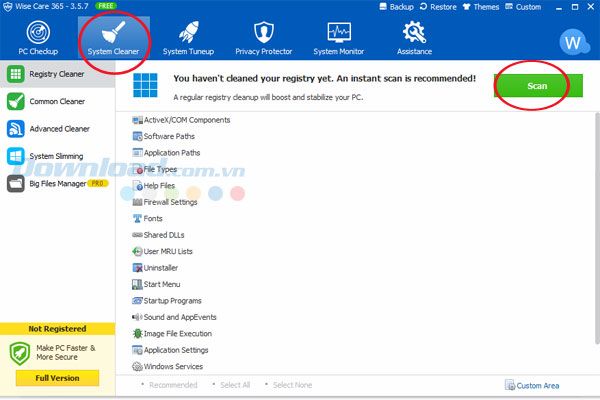Select Common Cleaner in sidebar

coord(57,101)
